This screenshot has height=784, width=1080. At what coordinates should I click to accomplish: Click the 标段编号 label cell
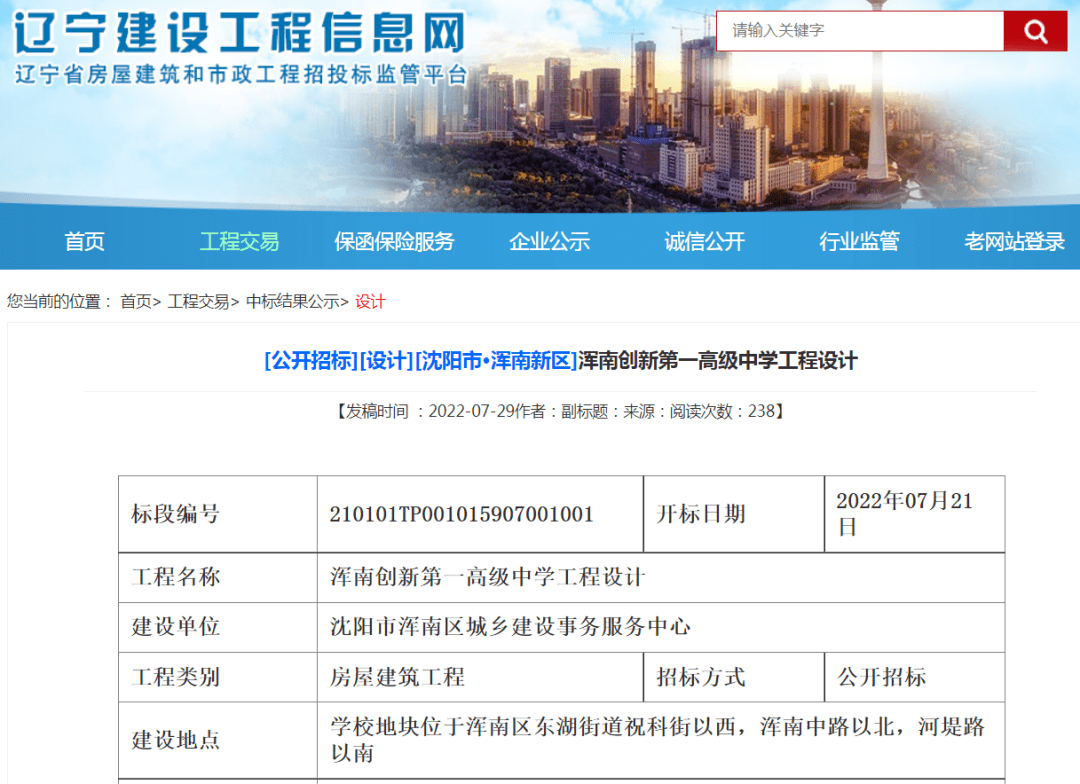[218, 514]
